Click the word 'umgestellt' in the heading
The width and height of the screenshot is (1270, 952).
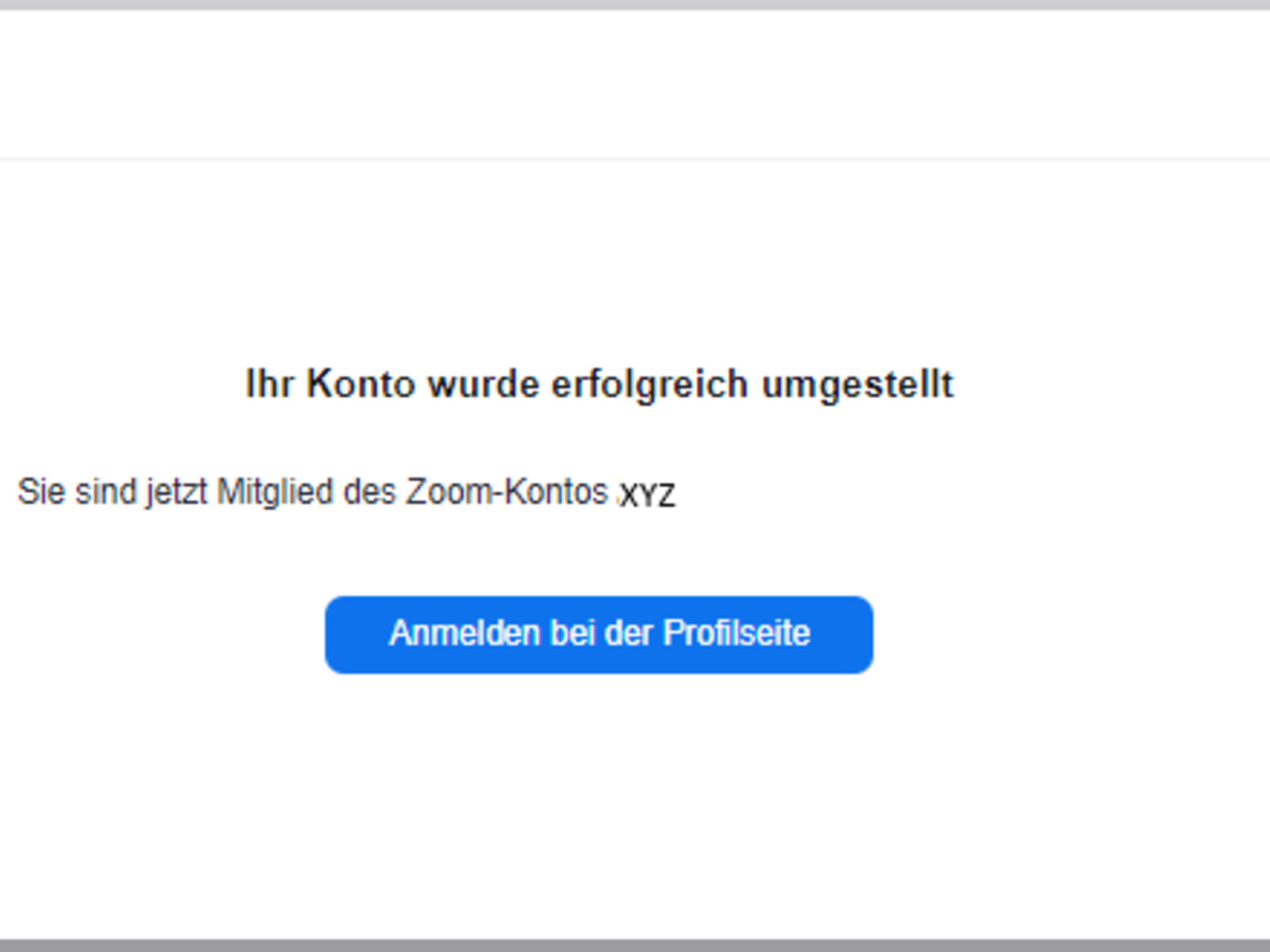pos(858,384)
